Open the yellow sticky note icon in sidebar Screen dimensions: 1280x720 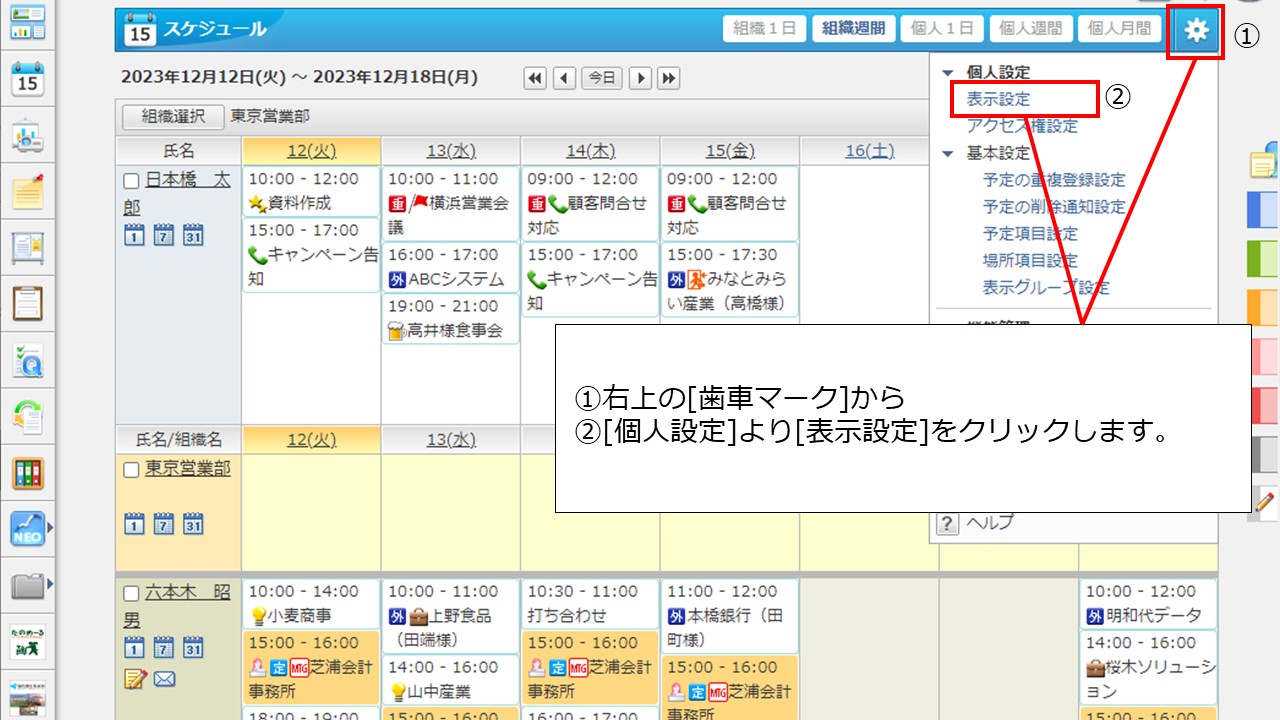point(28,191)
